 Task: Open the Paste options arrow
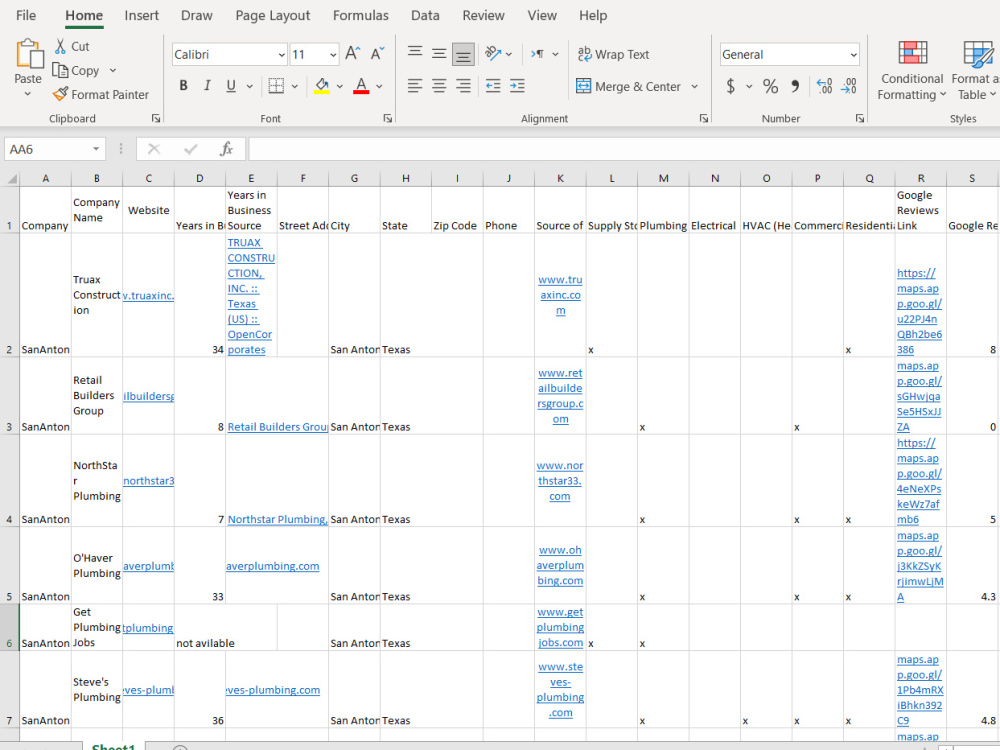tap(27, 94)
